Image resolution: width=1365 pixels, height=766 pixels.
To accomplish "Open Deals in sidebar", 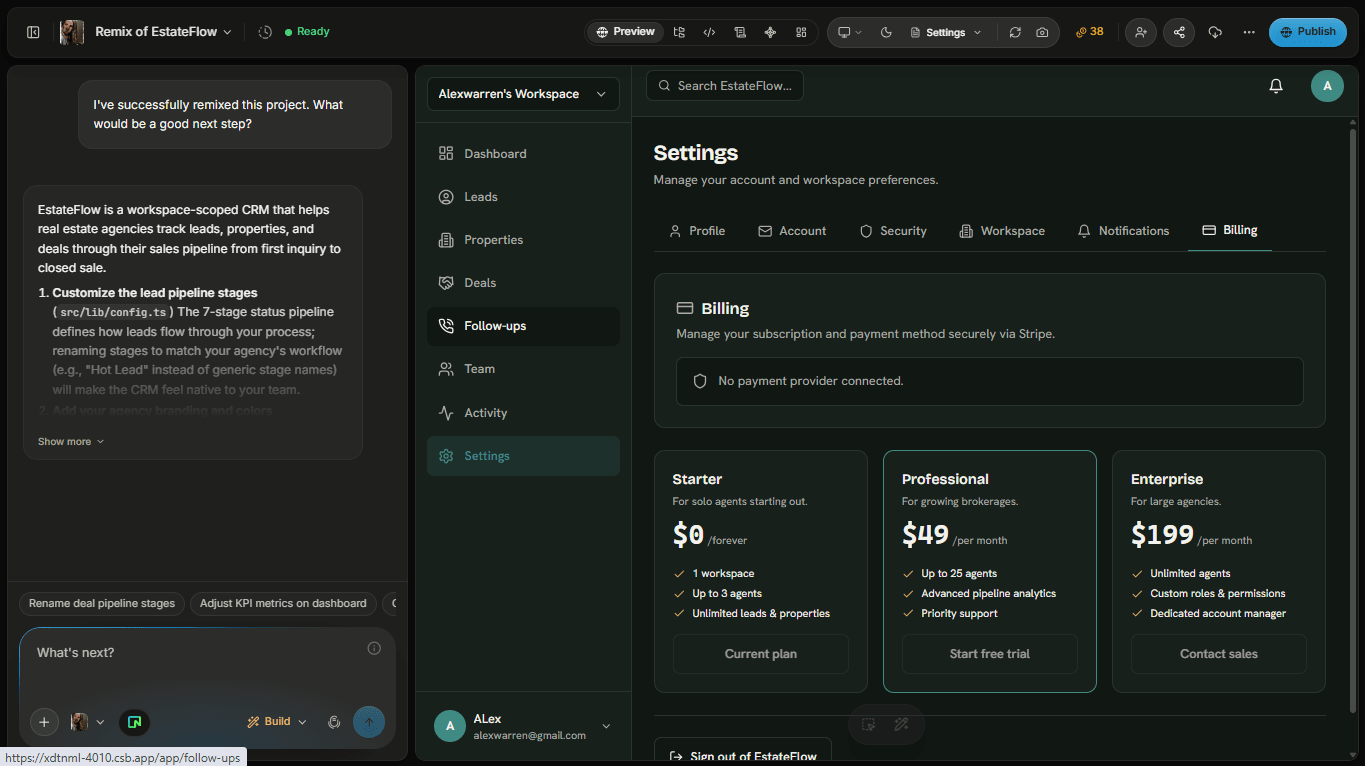I will point(523,283).
